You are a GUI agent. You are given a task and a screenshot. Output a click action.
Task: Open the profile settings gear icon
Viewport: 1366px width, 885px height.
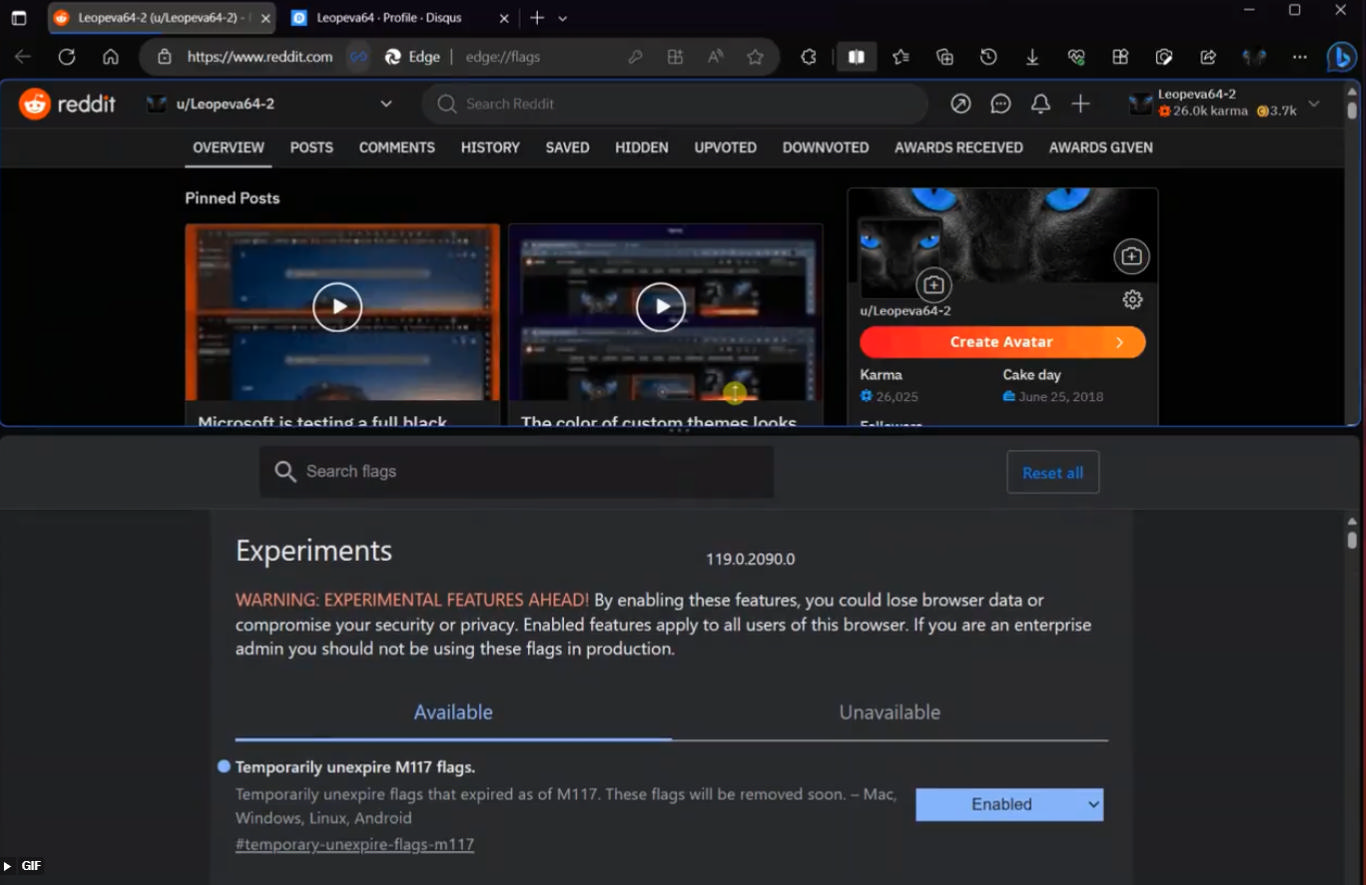pos(1132,299)
